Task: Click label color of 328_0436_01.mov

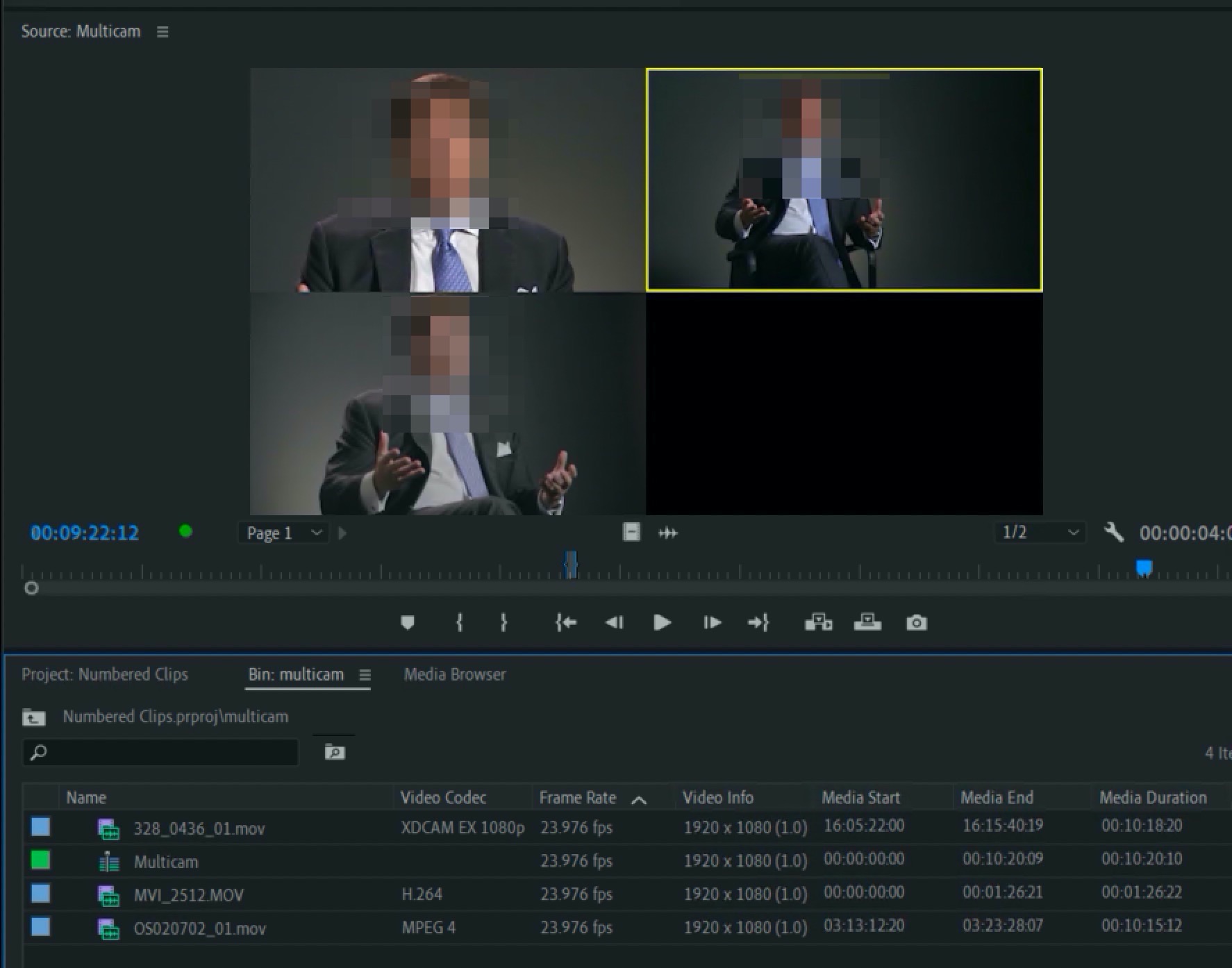Action: [x=41, y=826]
